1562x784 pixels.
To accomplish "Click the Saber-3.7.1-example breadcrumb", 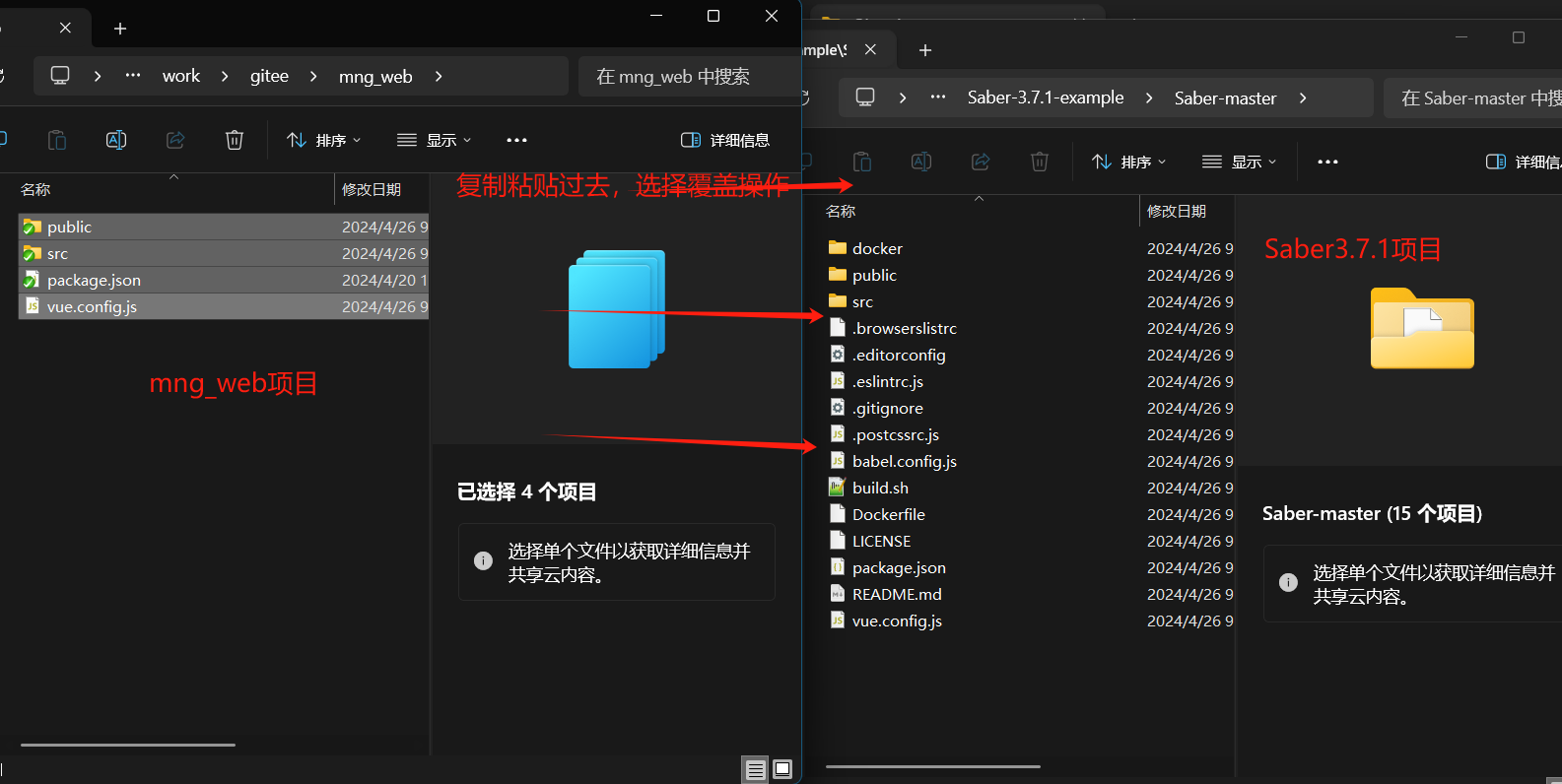I will click(x=1046, y=98).
